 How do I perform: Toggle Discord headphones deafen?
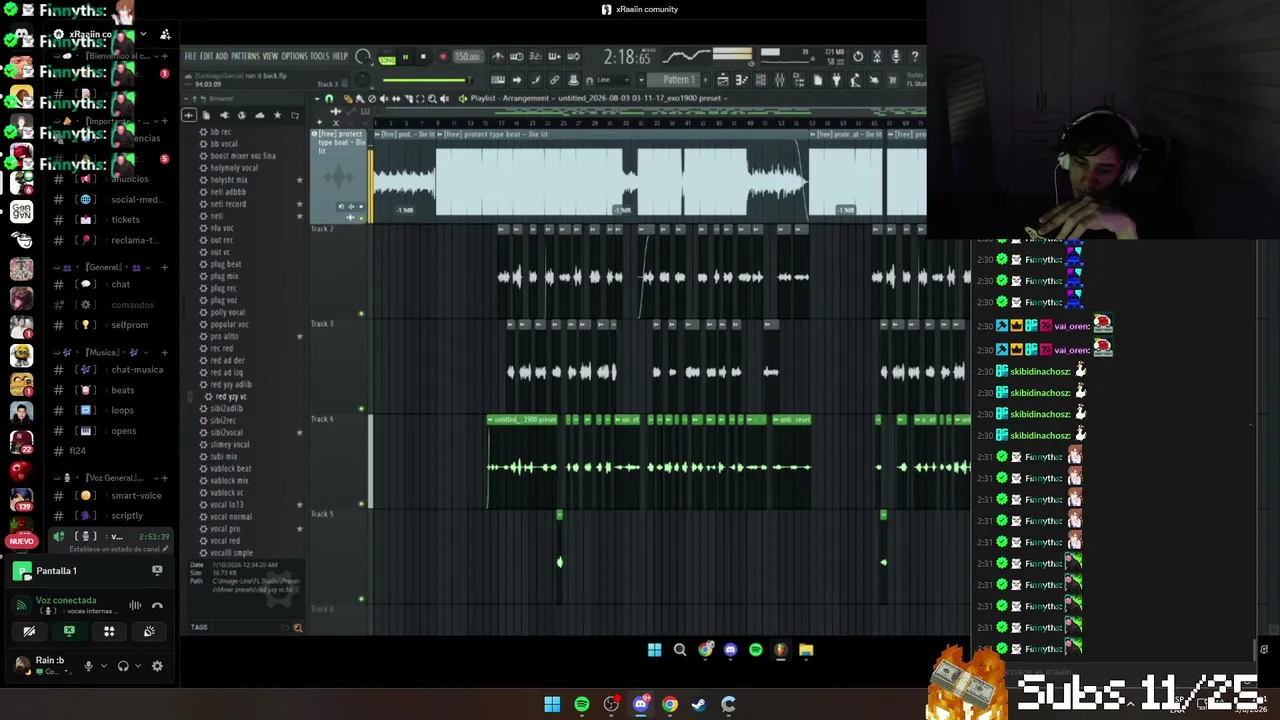[123, 666]
